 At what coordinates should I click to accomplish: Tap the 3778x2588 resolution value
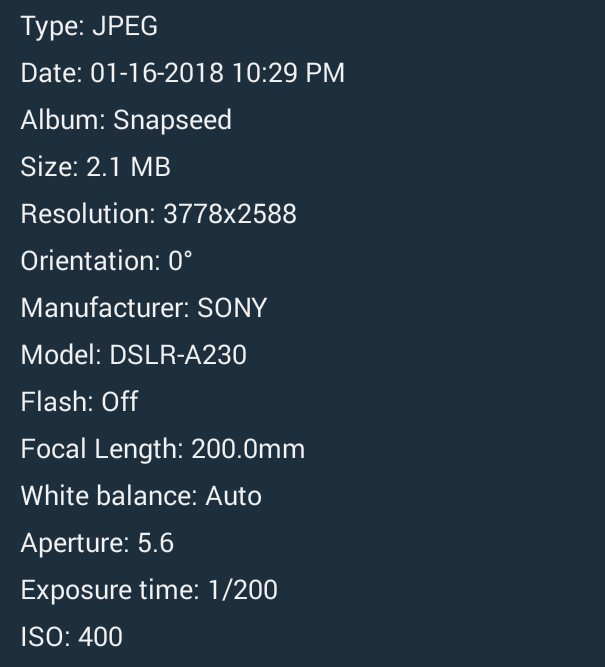point(230,214)
